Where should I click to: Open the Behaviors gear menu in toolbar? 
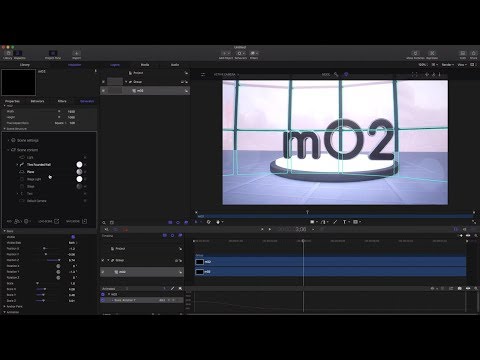[241, 53]
